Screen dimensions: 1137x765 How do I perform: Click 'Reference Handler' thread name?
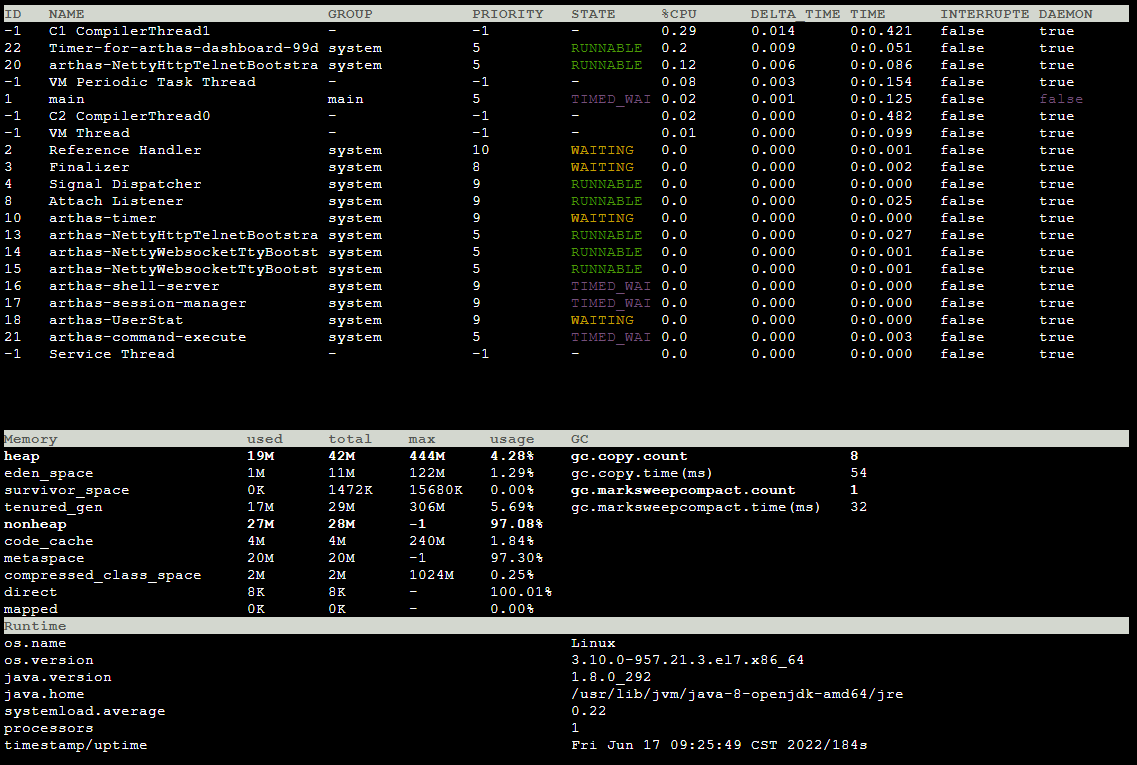pos(125,150)
